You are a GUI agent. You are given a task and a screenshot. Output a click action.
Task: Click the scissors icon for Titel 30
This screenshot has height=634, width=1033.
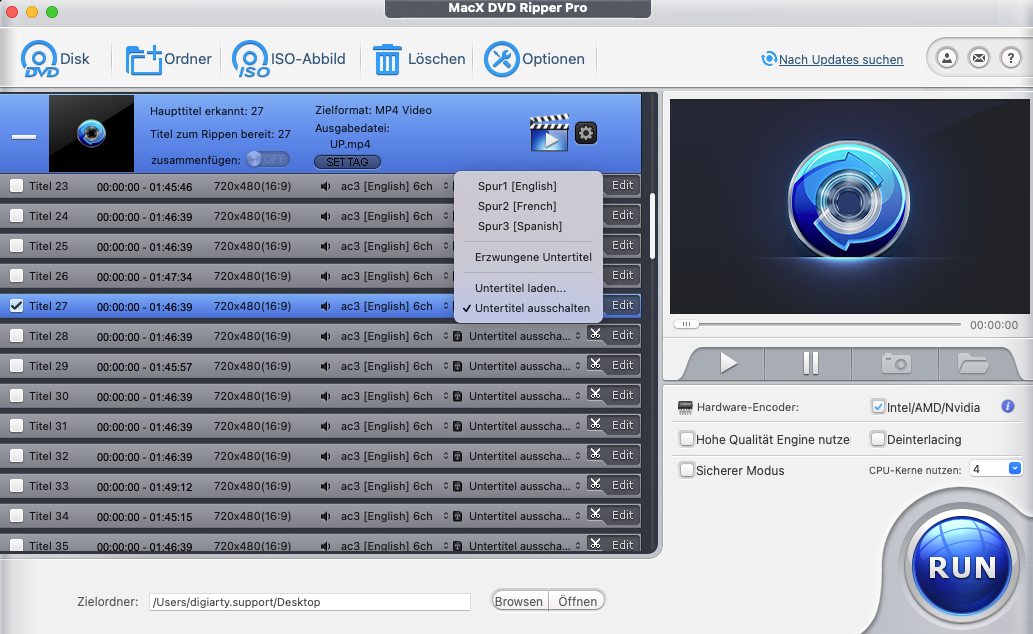coord(596,395)
